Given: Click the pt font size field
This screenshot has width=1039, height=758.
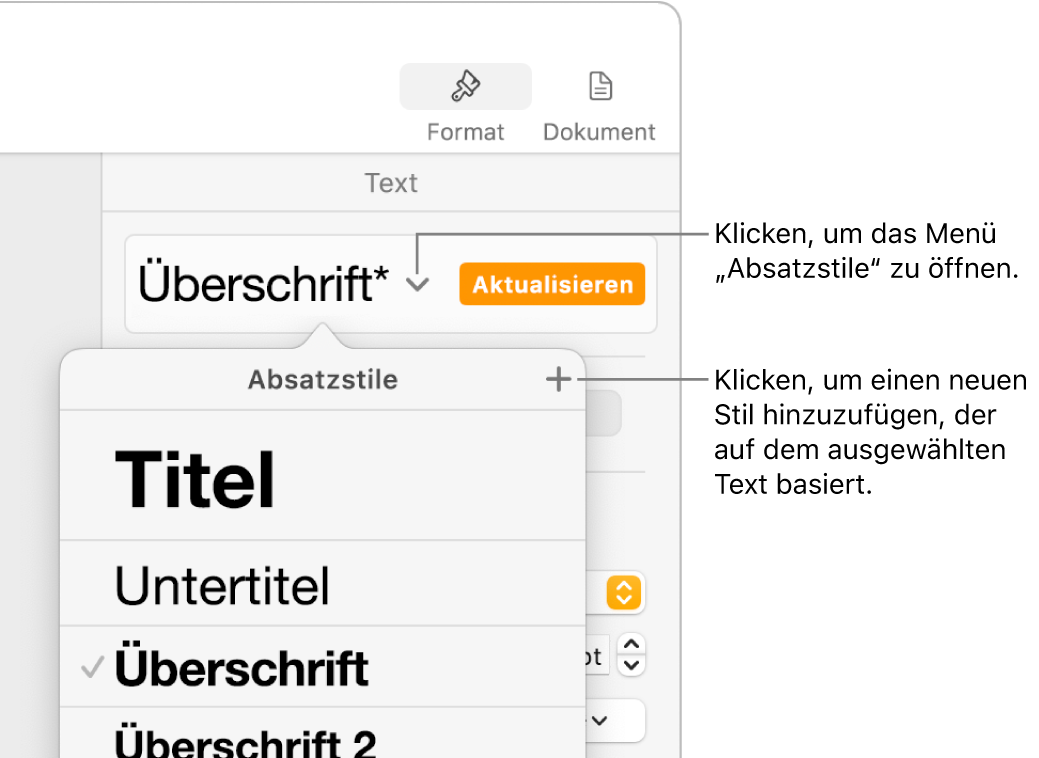Looking at the screenshot, I should (596, 656).
